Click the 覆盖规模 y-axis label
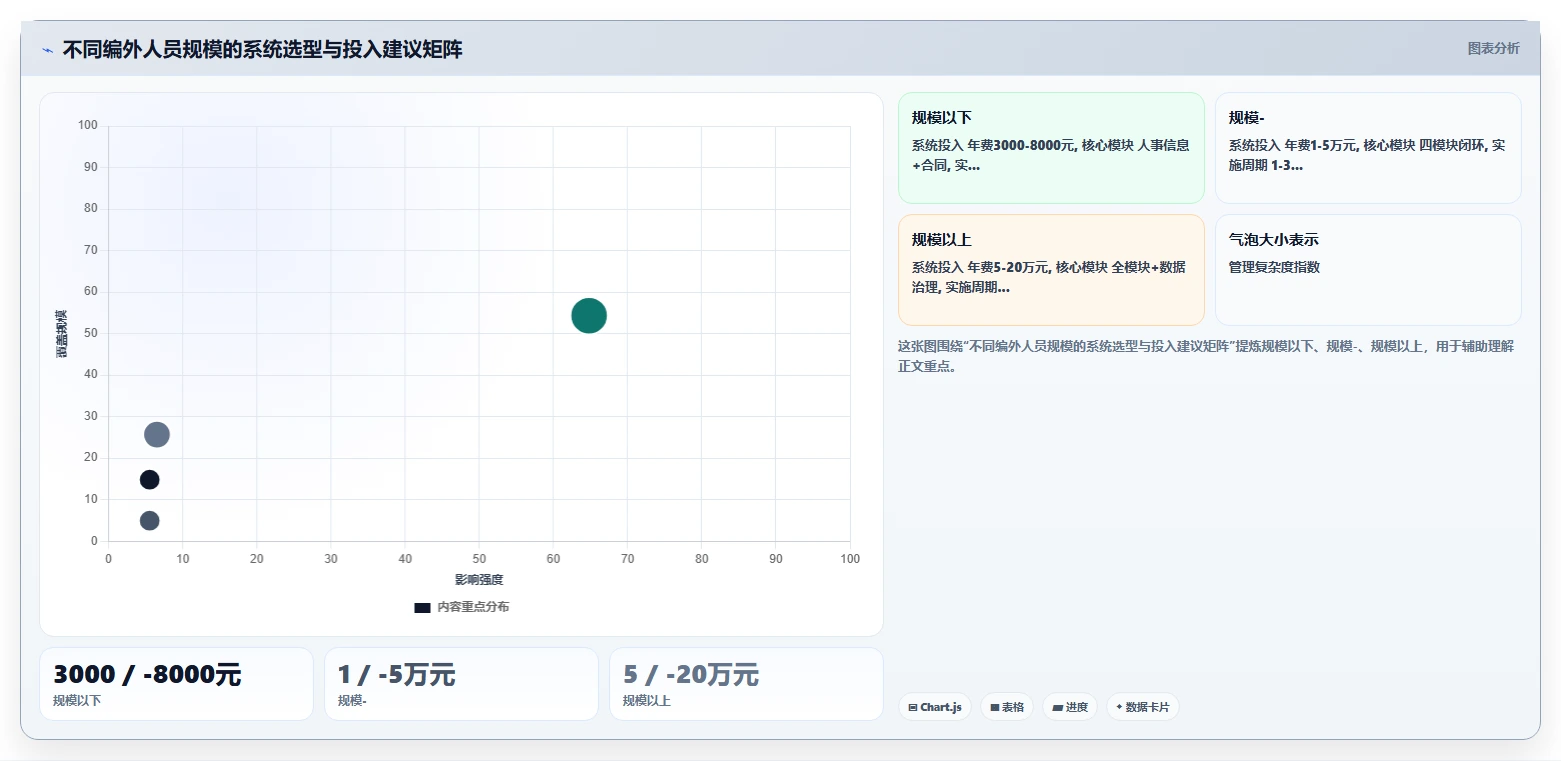The width and height of the screenshot is (1561, 761). 61,334
